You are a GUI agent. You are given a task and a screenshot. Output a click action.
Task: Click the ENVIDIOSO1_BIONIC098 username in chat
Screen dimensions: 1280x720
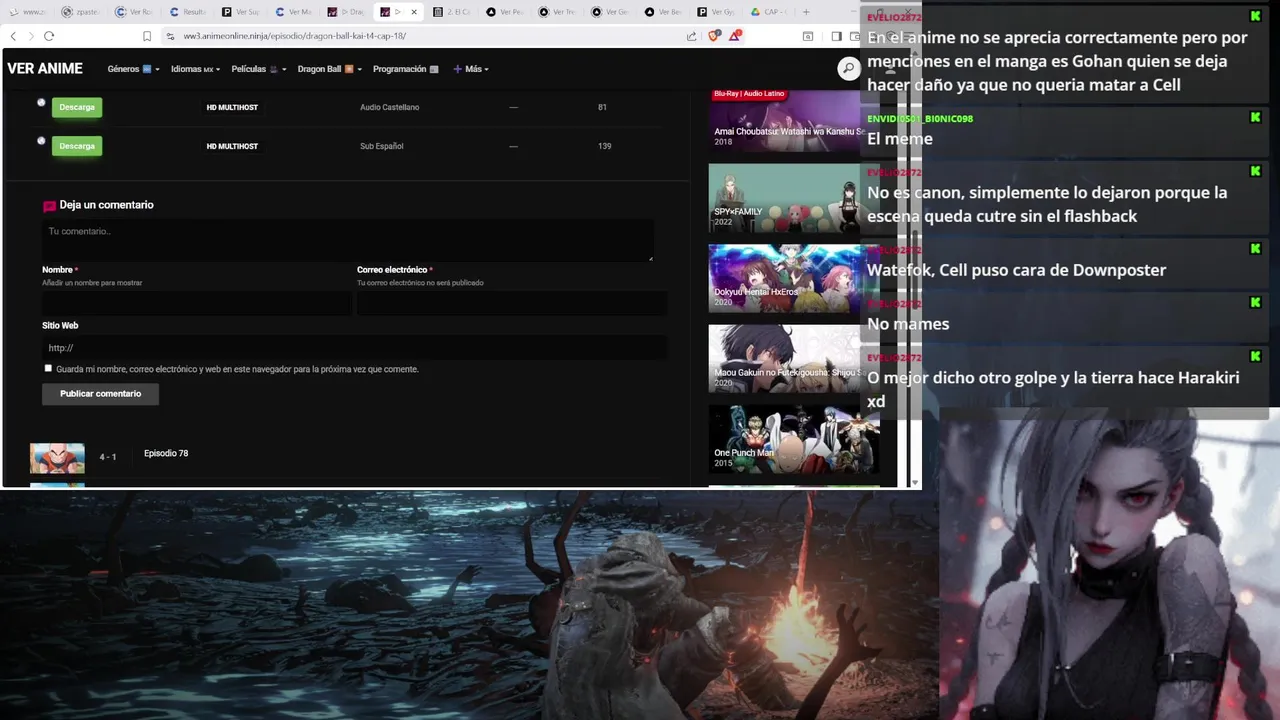pos(920,118)
